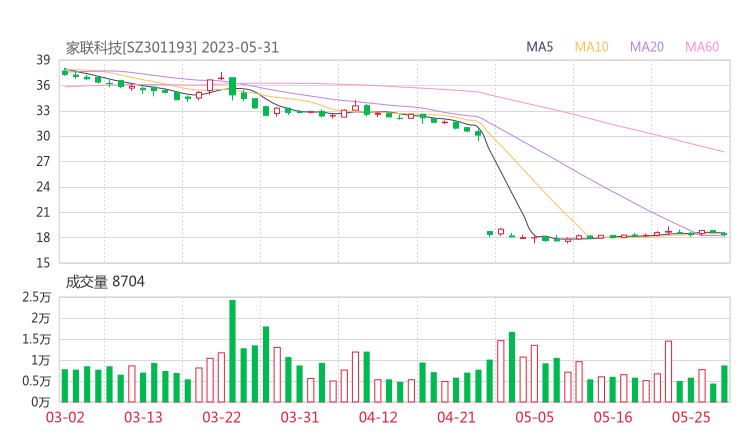Click the 04-12 date axis label
The width and height of the screenshot is (740, 440).
(x=378, y=417)
